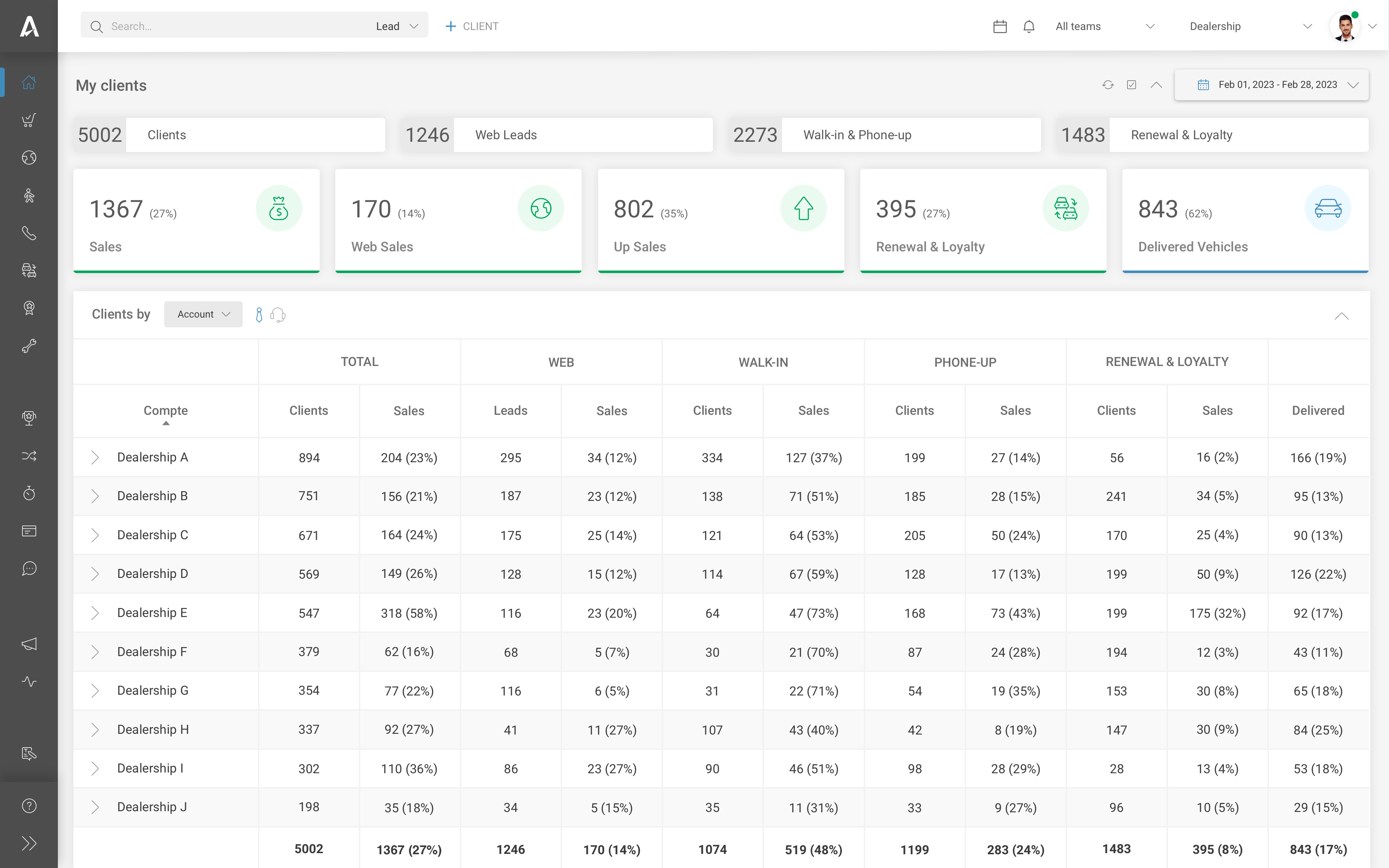Open the globe web leads sidebar icon

[29, 157]
